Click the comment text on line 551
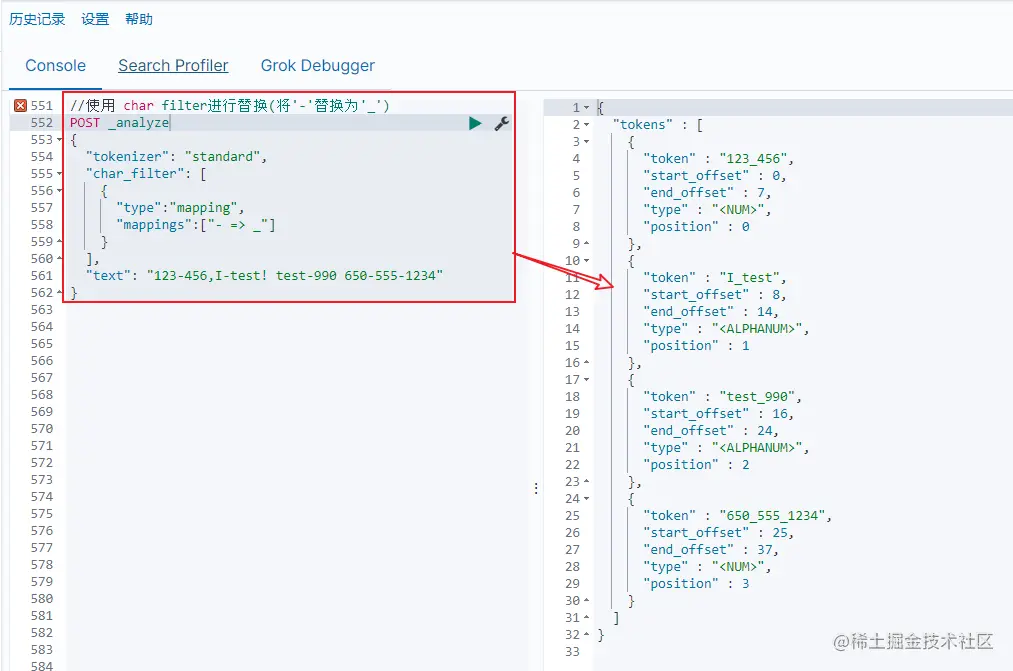Viewport: 1013px width, 671px height. [230, 105]
